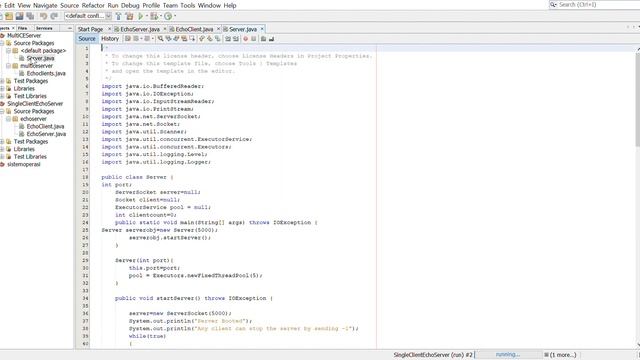Click the Find Next Occurrence icon
The image size is (640, 360).
click(x=176, y=39)
